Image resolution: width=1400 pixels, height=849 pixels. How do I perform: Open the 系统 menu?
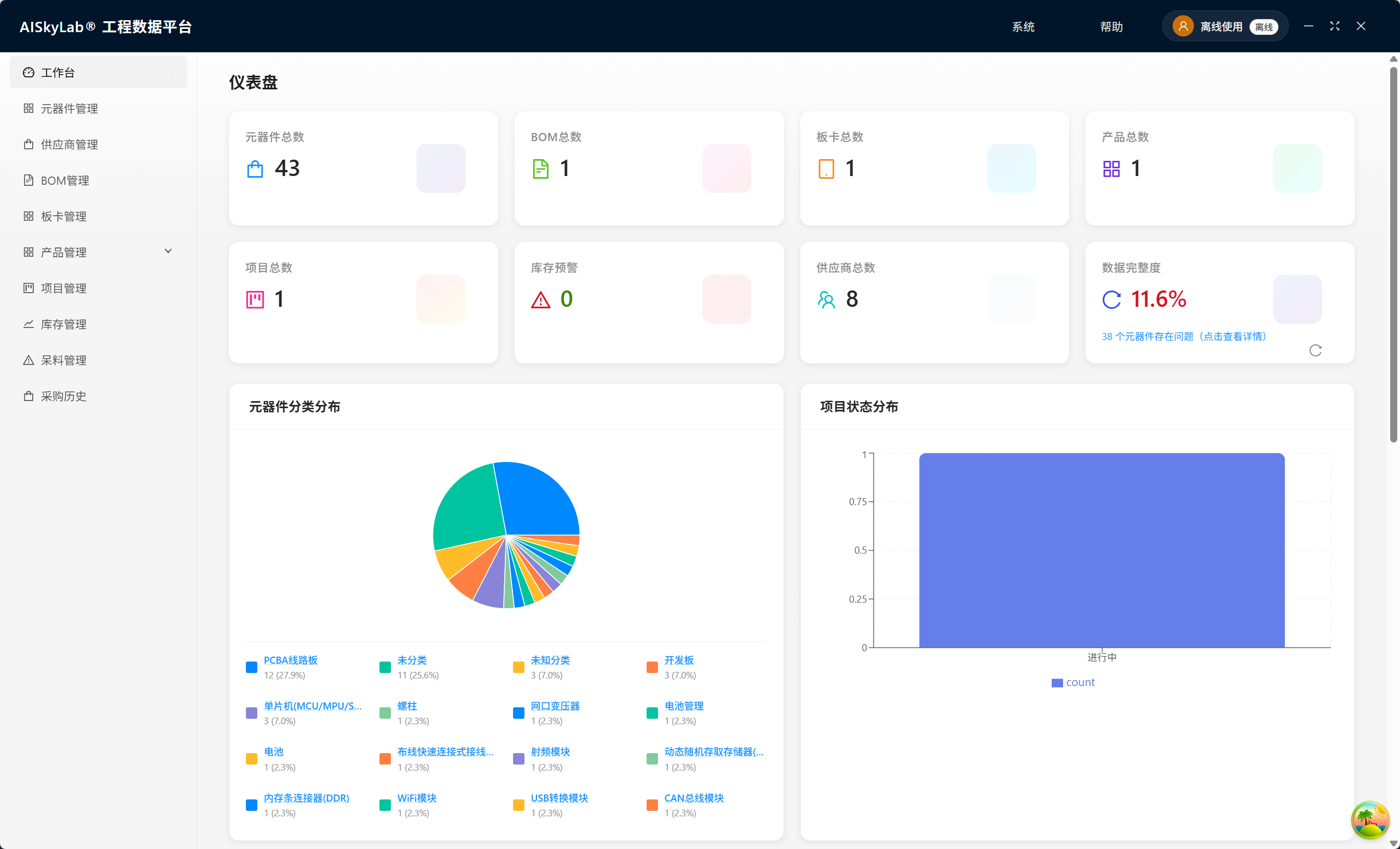click(x=1023, y=27)
